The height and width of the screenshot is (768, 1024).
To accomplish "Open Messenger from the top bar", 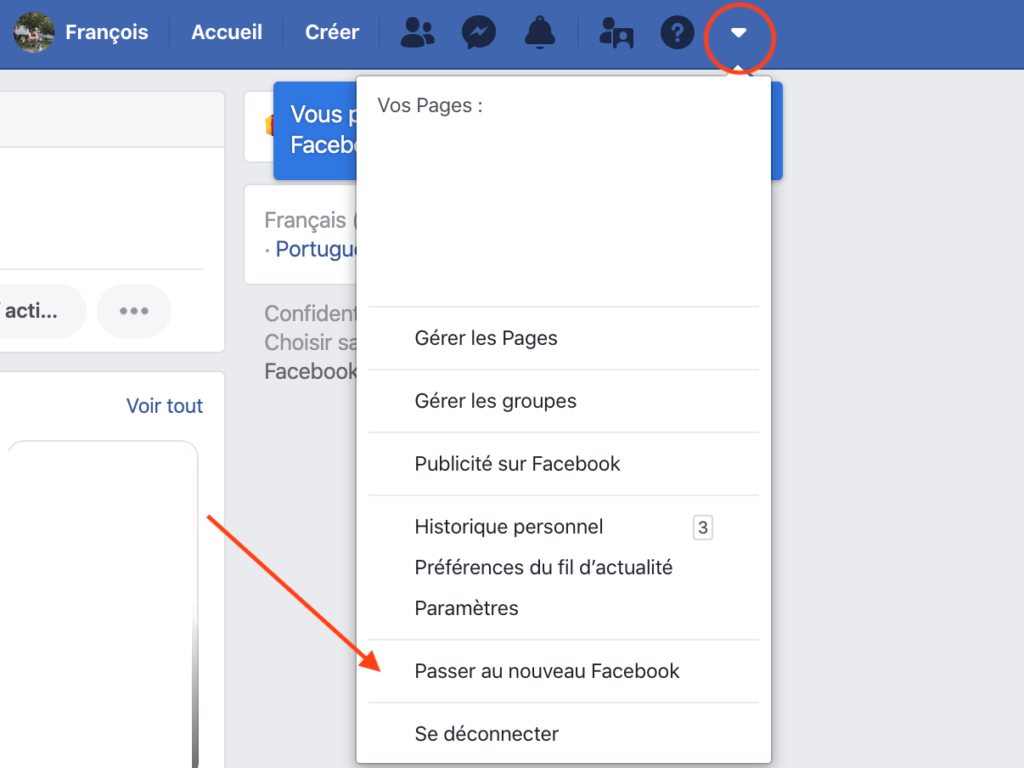I will [478, 32].
